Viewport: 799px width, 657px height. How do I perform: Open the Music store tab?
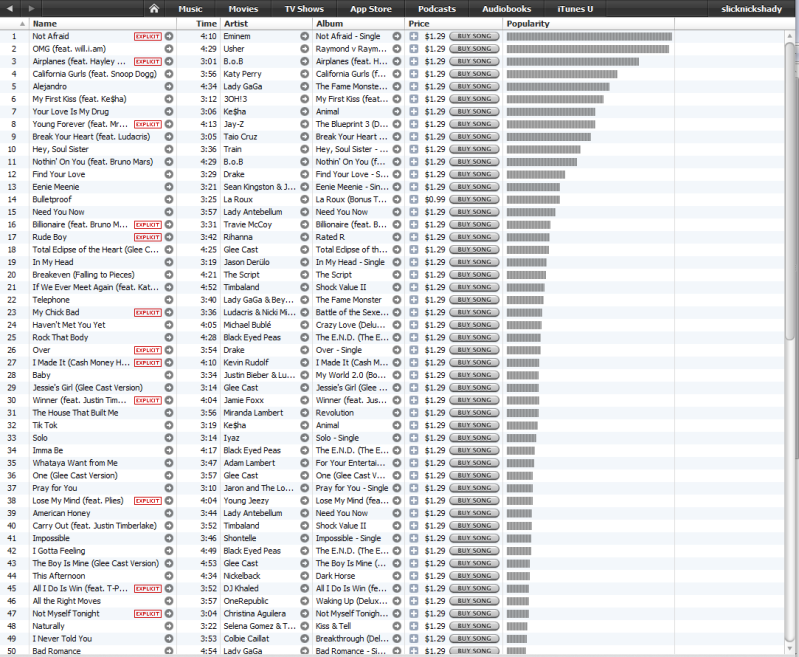coord(190,9)
